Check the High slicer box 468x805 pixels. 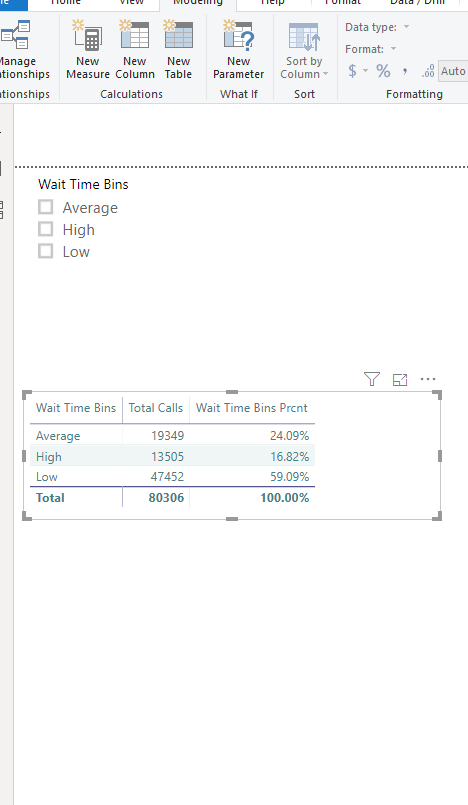click(x=46, y=229)
